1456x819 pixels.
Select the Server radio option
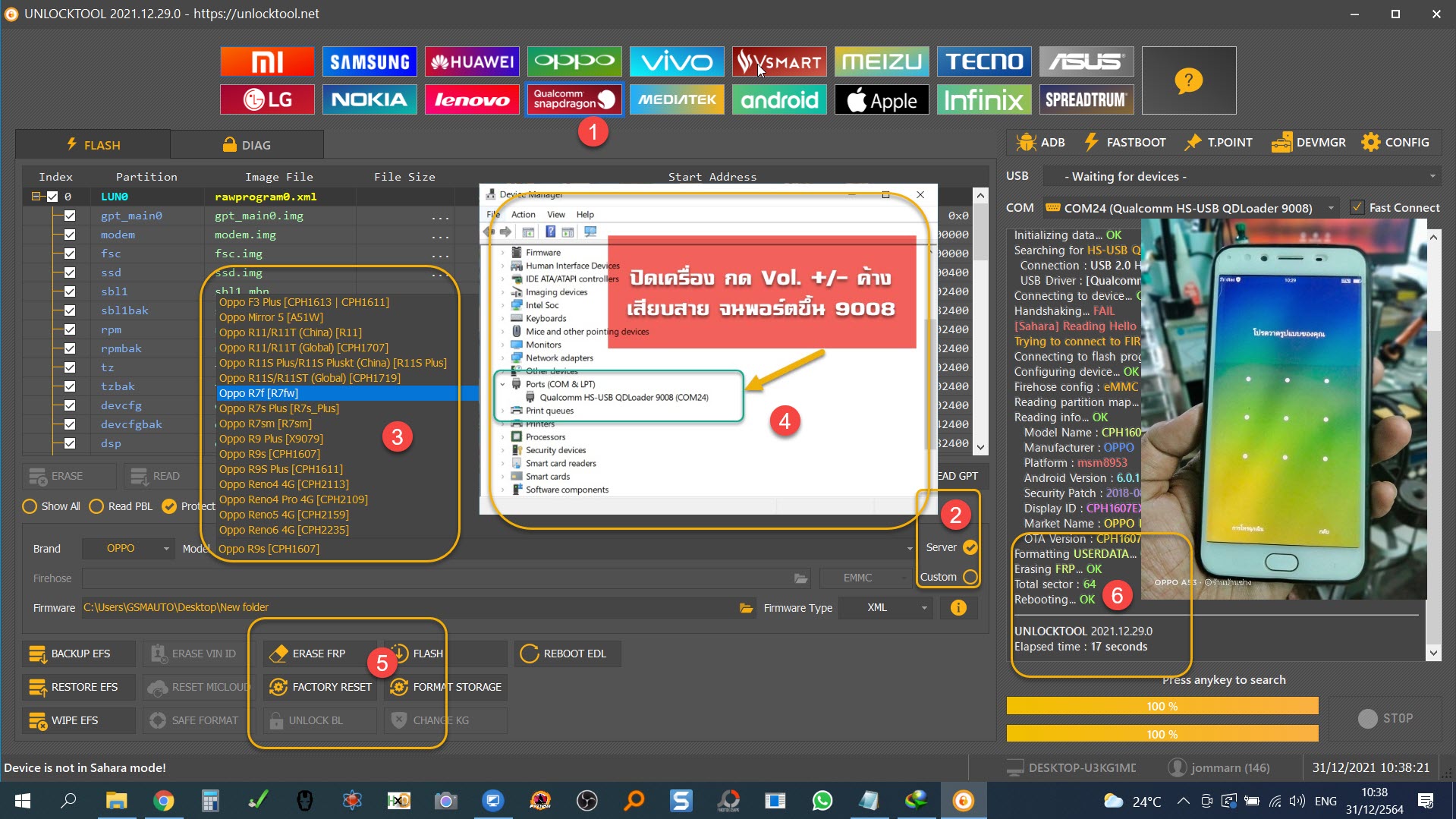[x=970, y=547]
